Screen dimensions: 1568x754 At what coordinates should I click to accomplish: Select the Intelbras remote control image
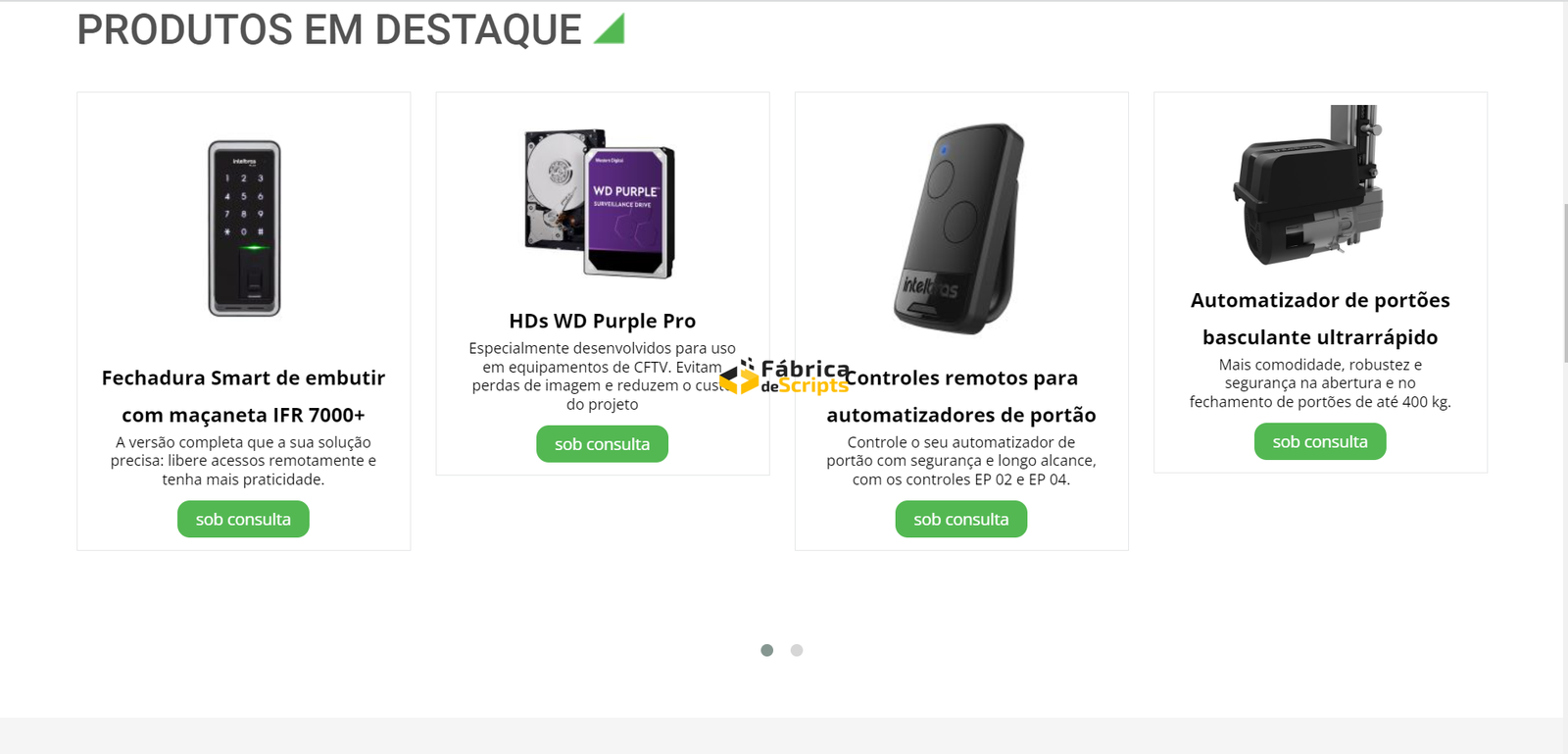click(959, 228)
